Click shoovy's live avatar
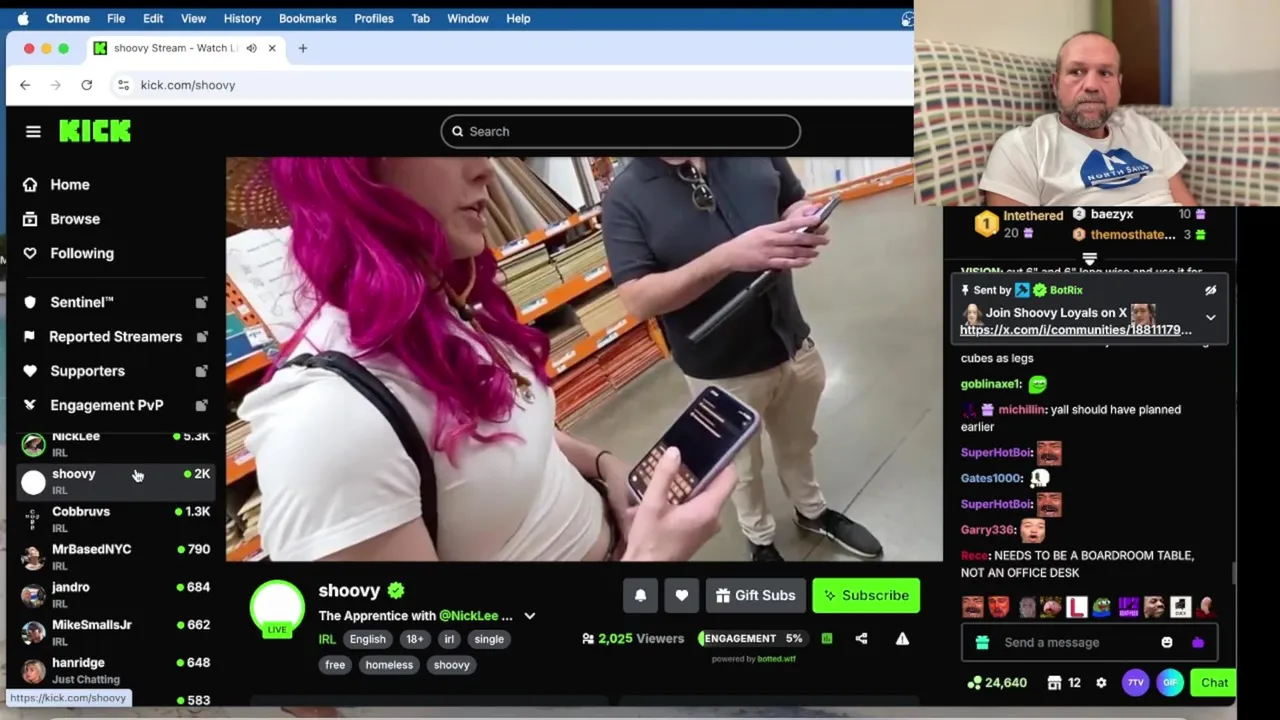The width and height of the screenshot is (1280, 720). (277, 608)
